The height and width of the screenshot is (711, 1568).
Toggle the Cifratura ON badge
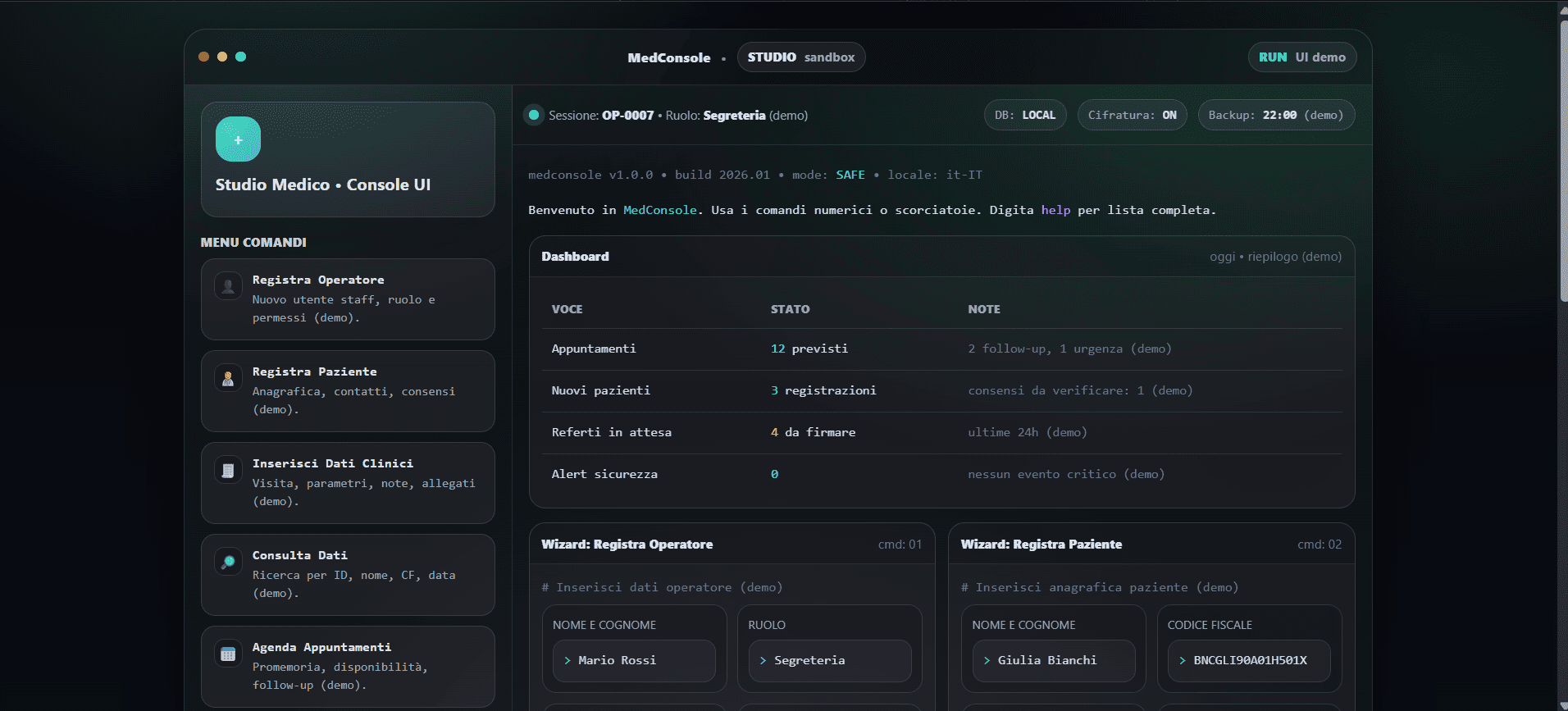click(x=1132, y=116)
